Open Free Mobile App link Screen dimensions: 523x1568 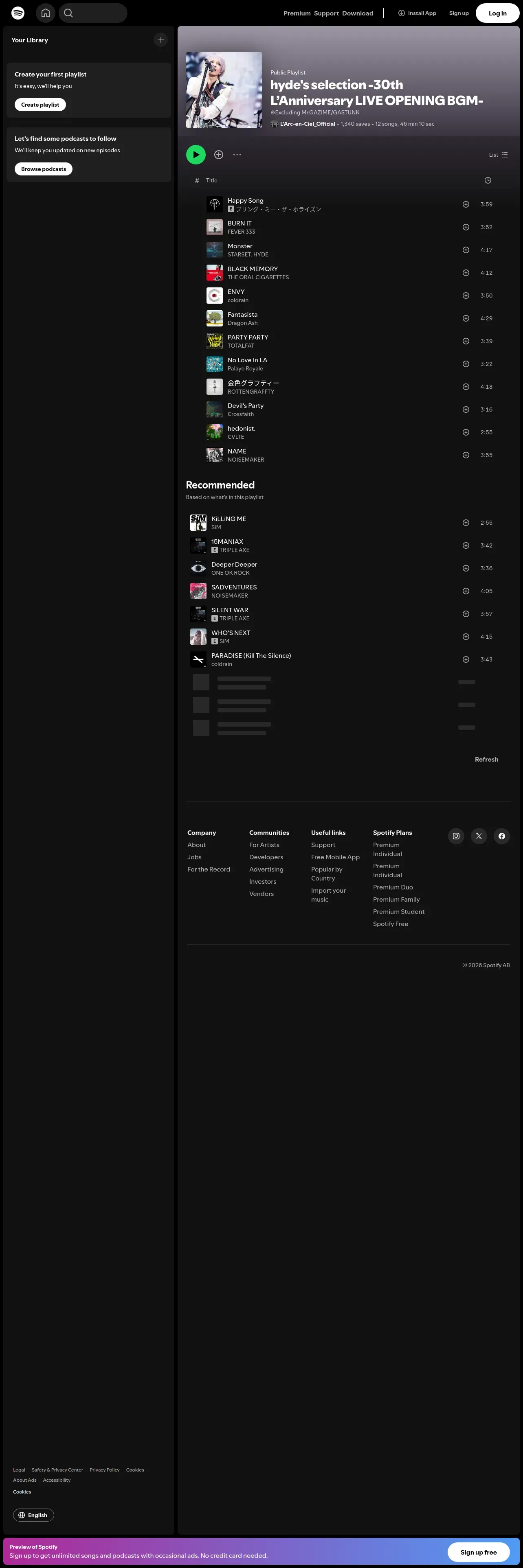pyautogui.click(x=336, y=857)
